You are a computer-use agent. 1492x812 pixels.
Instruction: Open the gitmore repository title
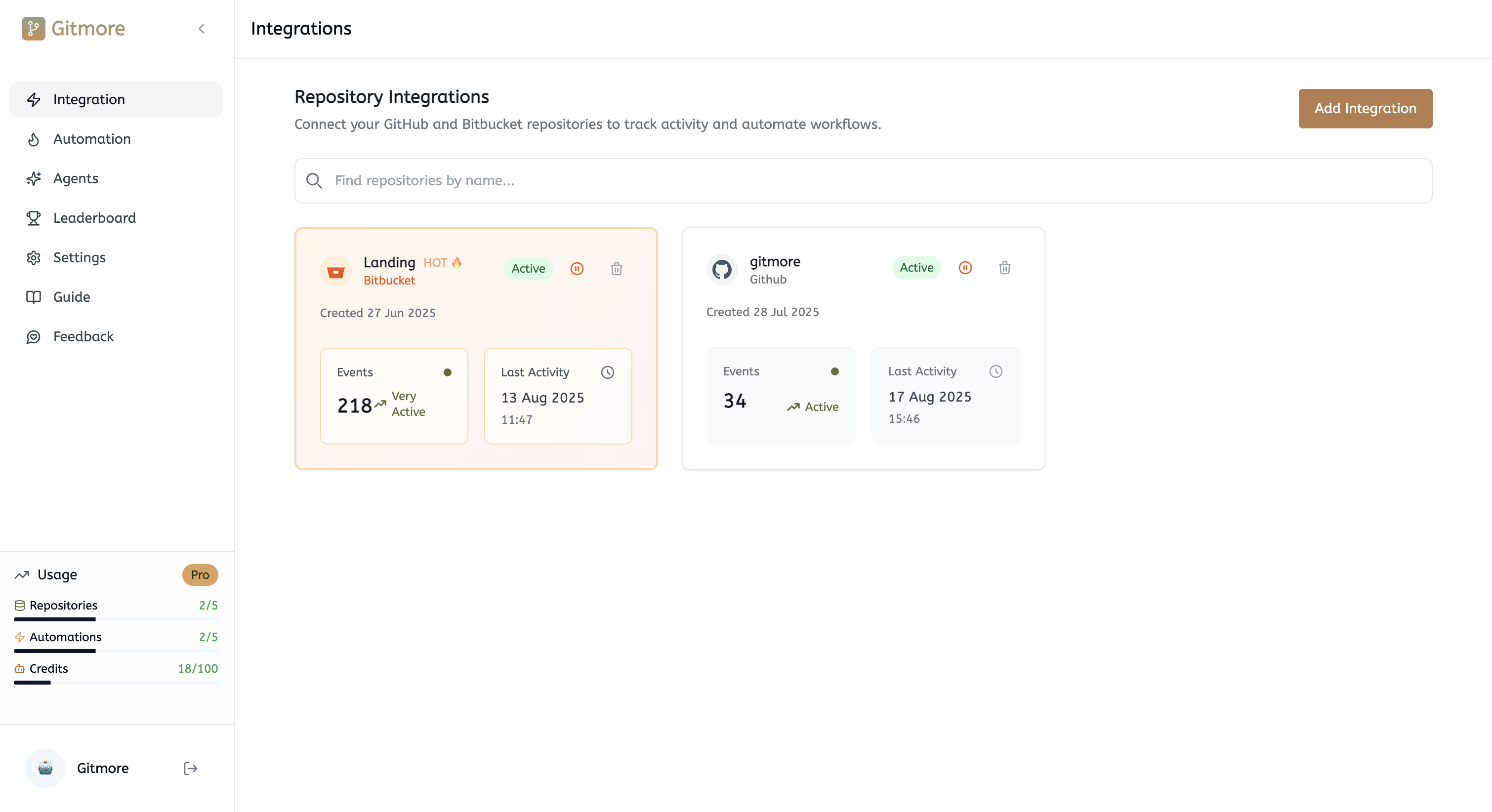click(x=775, y=262)
